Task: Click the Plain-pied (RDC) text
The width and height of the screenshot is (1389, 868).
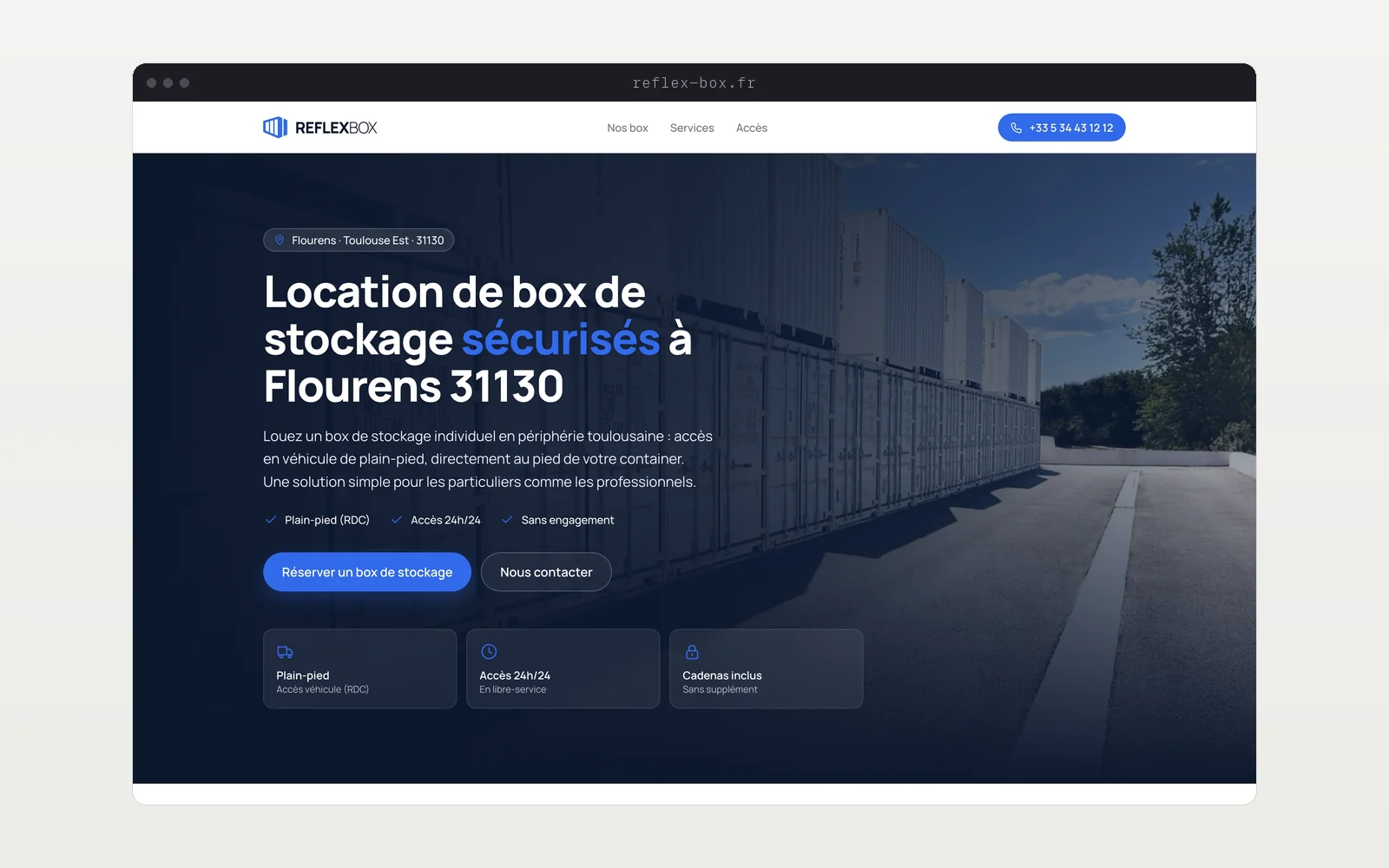Action: [327, 520]
